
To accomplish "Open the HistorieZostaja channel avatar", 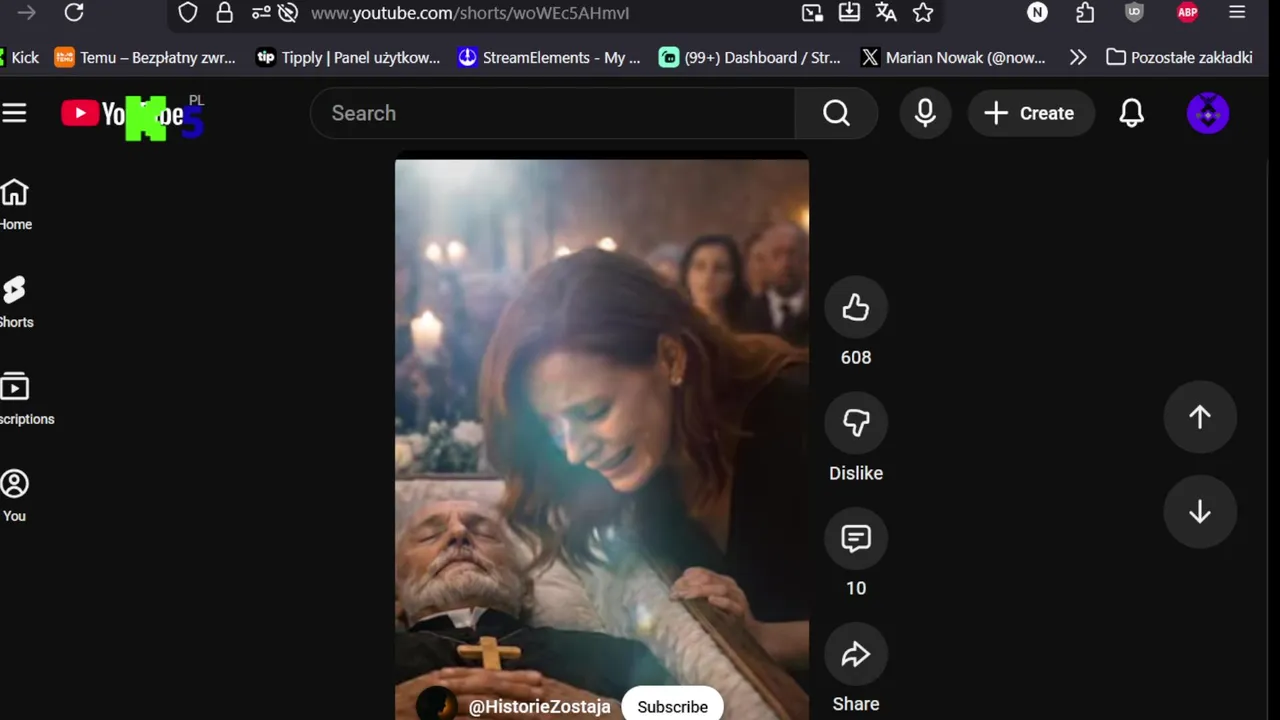I will tap(436, 705).
